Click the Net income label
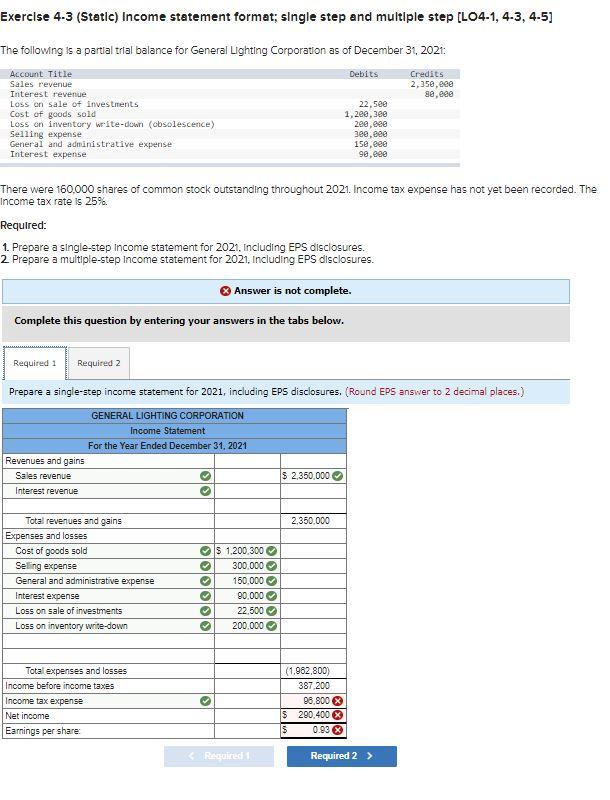 (x=27, y=716)
